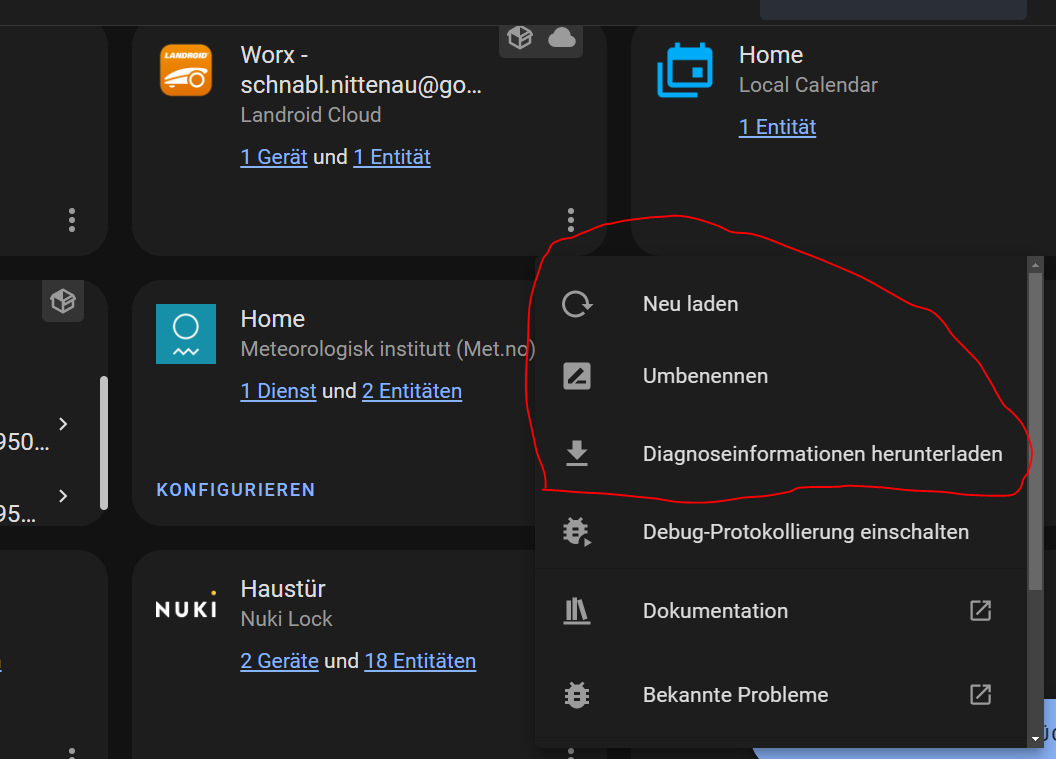Open Bekannte Probleme from the menu
This screenshot has width=1056, height=759.
(782, 694)
